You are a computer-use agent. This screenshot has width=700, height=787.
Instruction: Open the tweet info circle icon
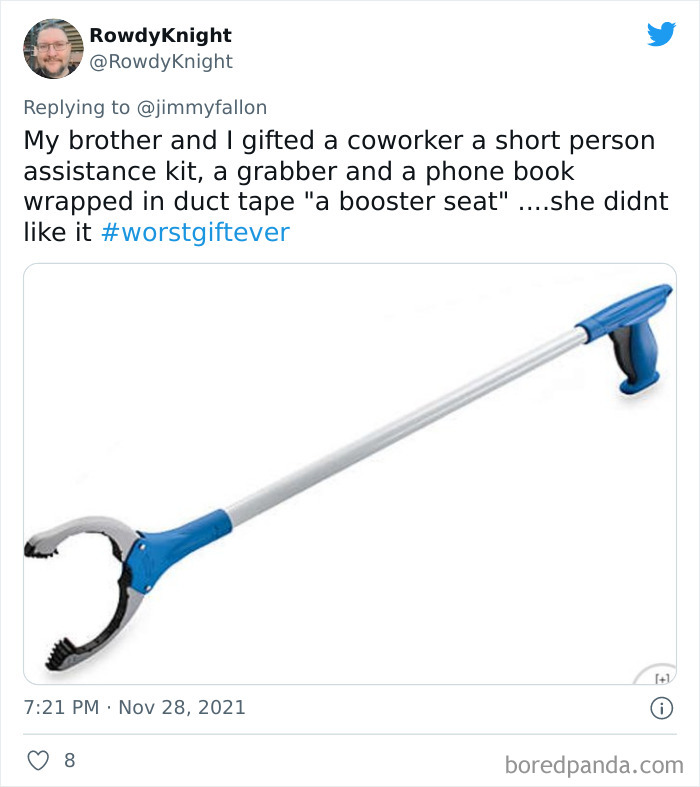pos(661,708)
